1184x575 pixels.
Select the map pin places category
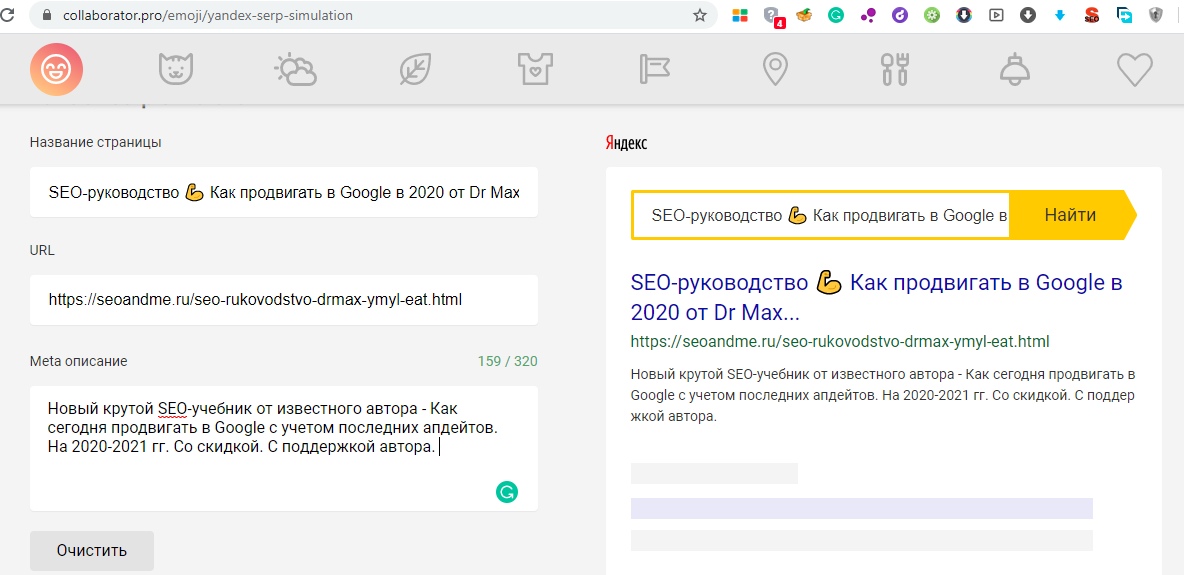pyautogui.click(x=775, y=70)
